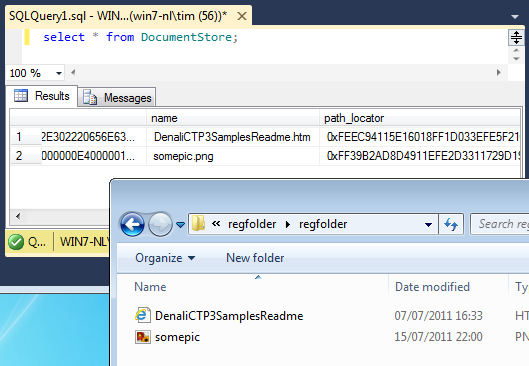Select the DenaliCTP3SamplesReadme file
Viewport: 529px width, 366px height.
tap(229, 316)
